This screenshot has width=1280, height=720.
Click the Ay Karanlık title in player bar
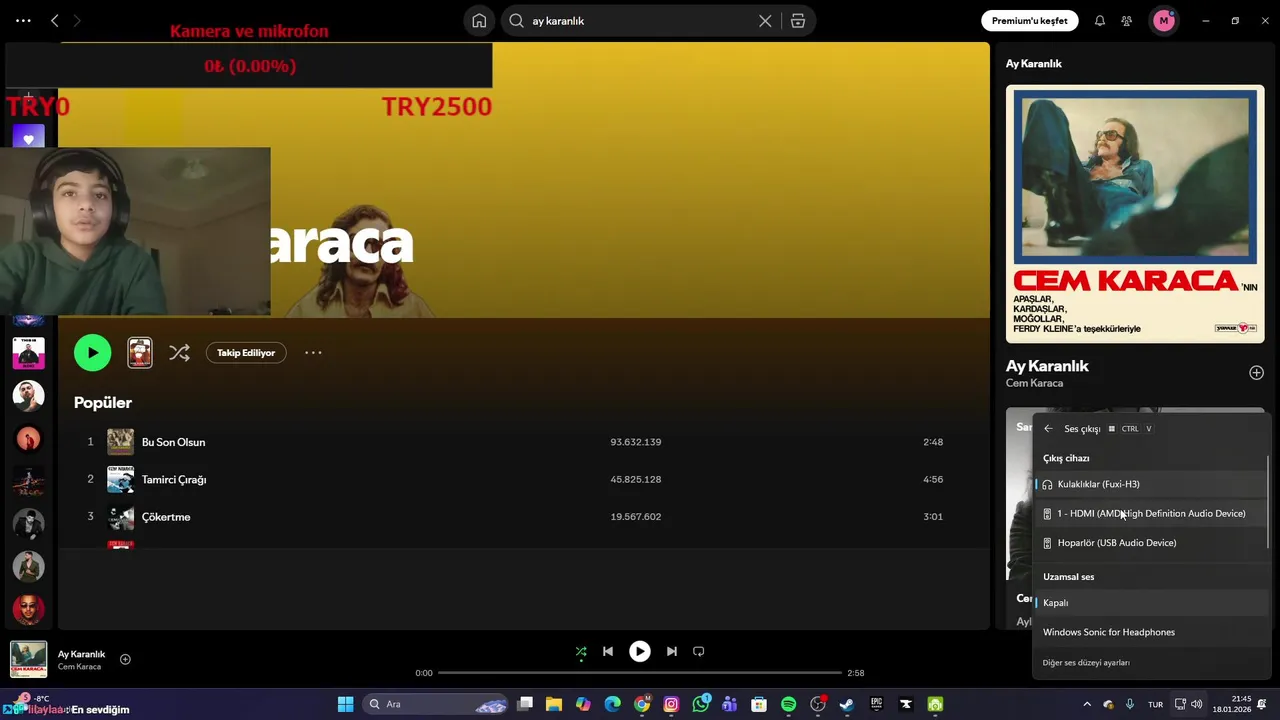coord(81,654)
